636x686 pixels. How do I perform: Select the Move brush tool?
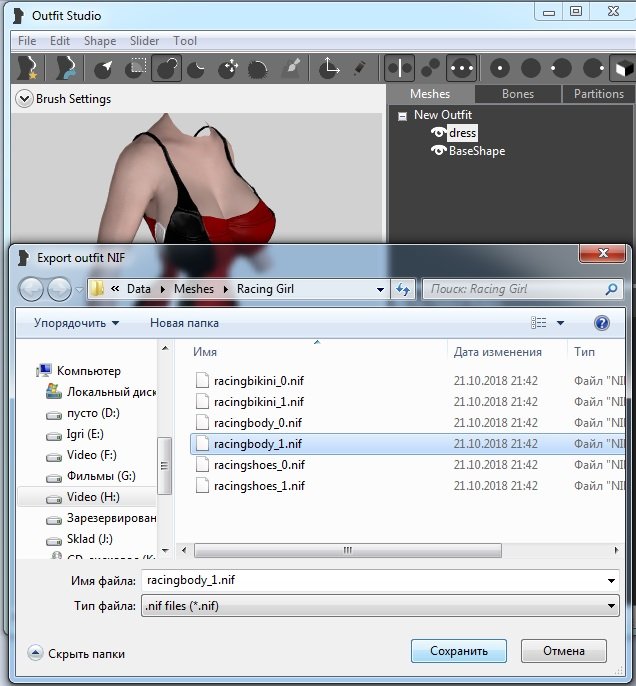(x=229, y=68)
